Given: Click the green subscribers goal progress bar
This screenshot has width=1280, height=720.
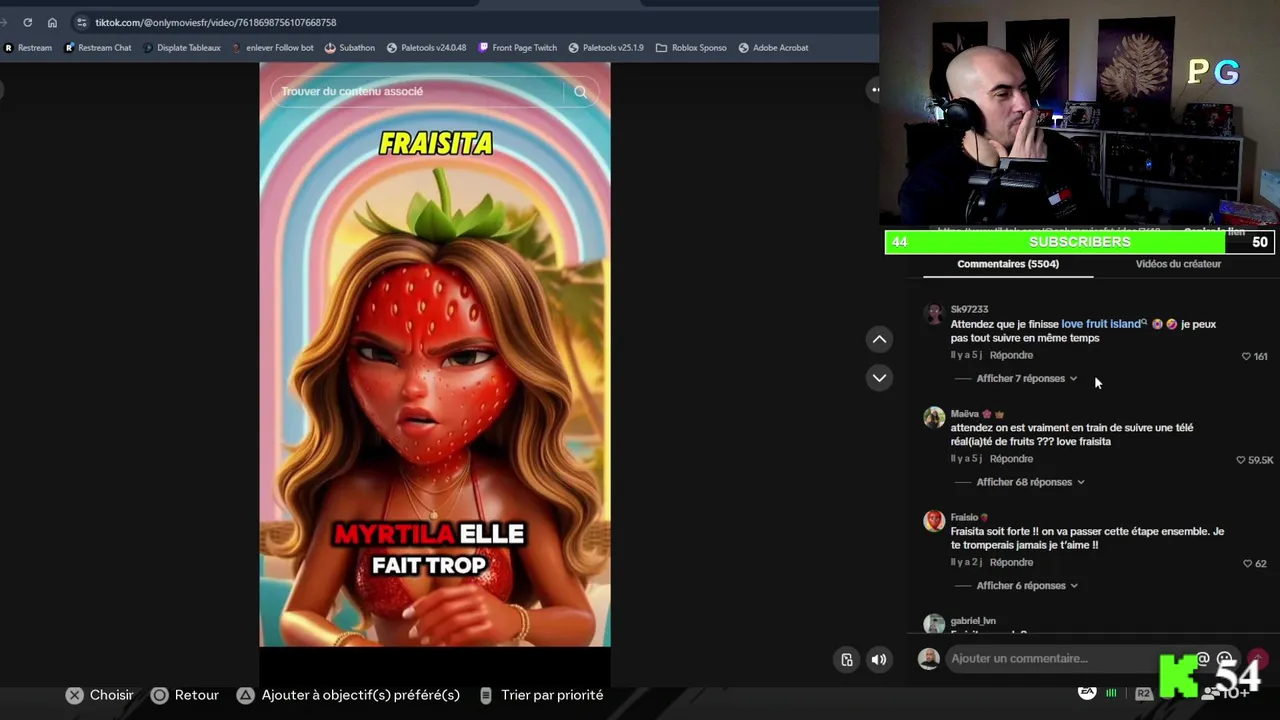Looking at the screenshot, I should click(x=1079, y=242).
